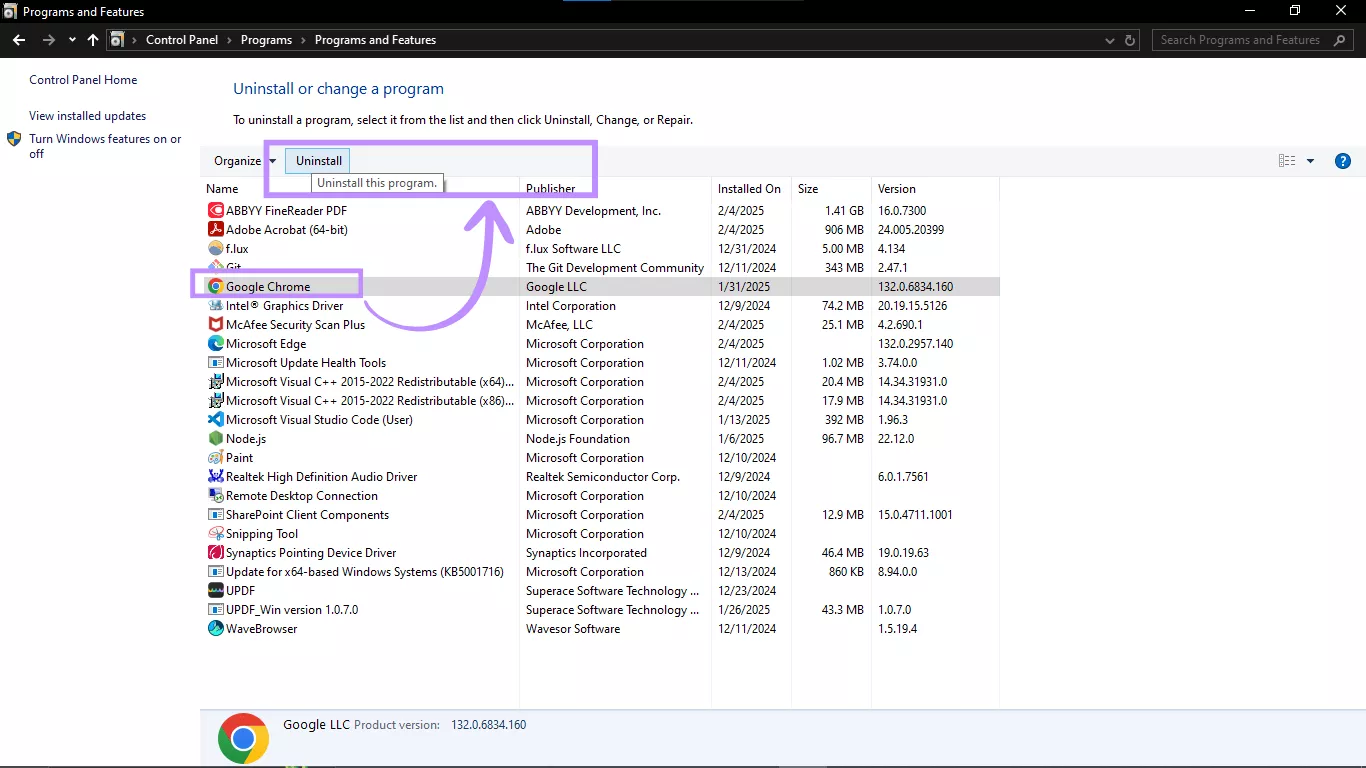Screen dimensions: 1366x768
Task: Click the 1/31/2025 installed date
Action: (744, 287)
